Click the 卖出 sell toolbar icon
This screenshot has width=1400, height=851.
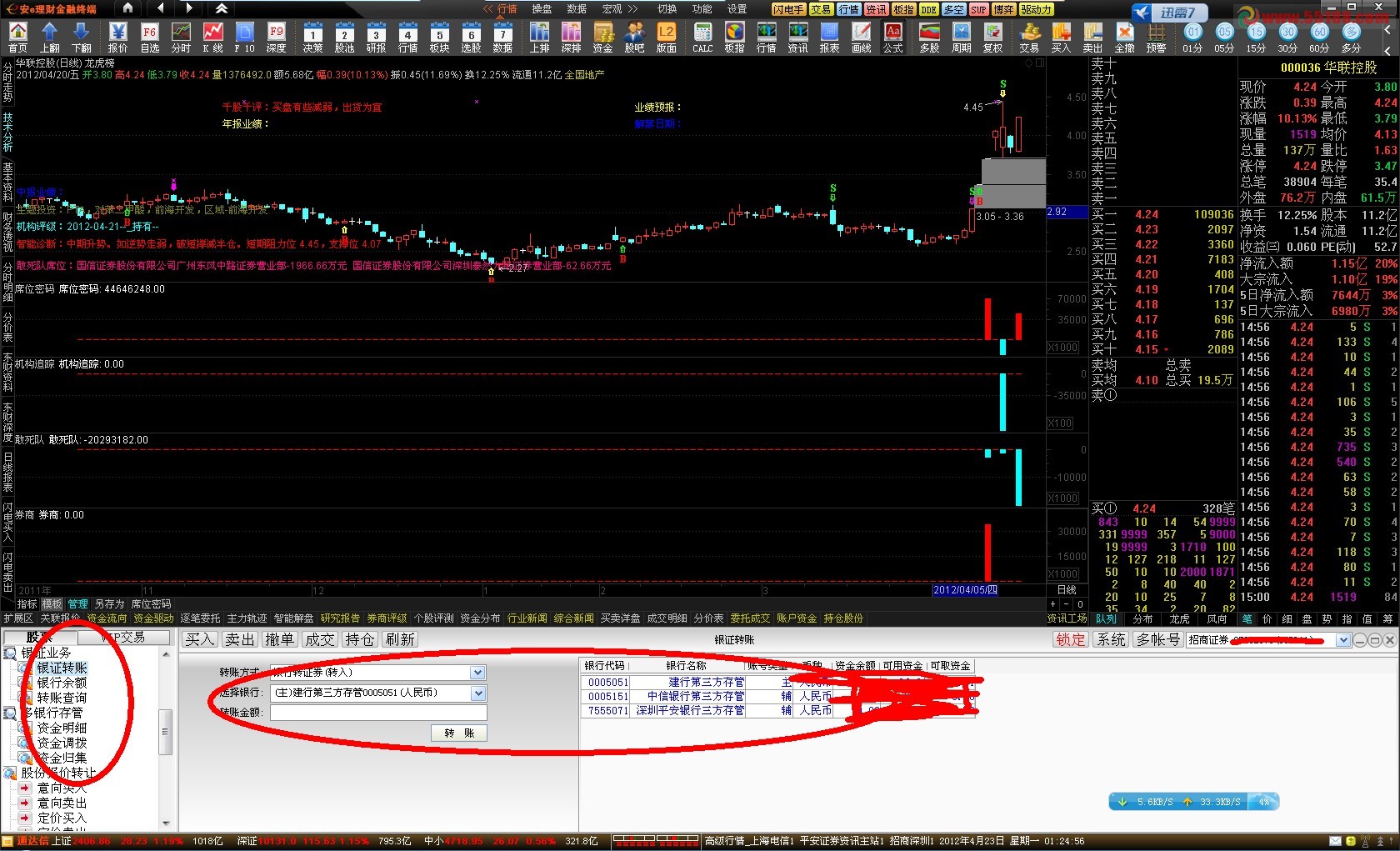[1092, 37]
